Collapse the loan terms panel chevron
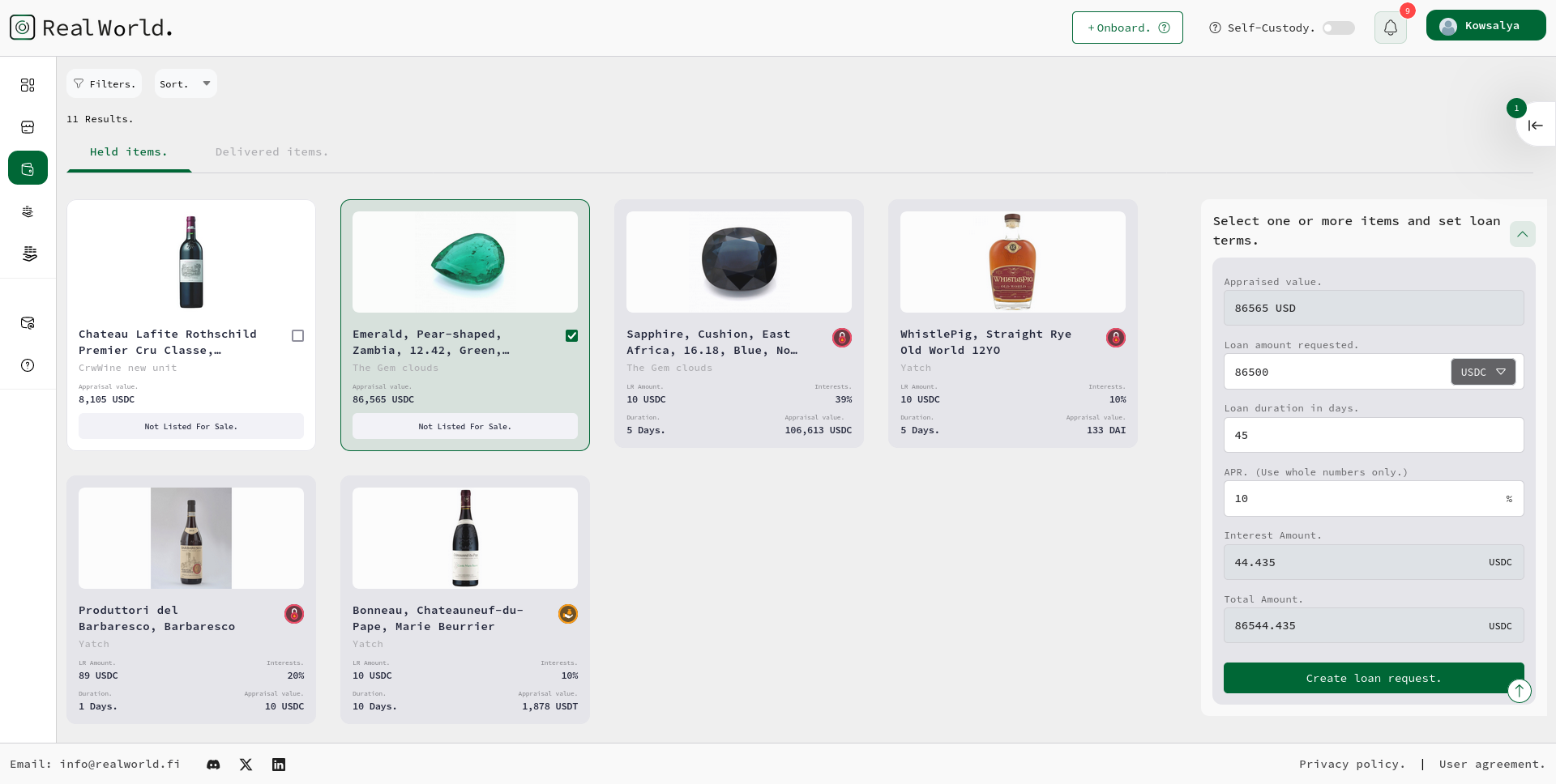Image resolution: width=1556 pixels, height=784 pixels. 1522,234
